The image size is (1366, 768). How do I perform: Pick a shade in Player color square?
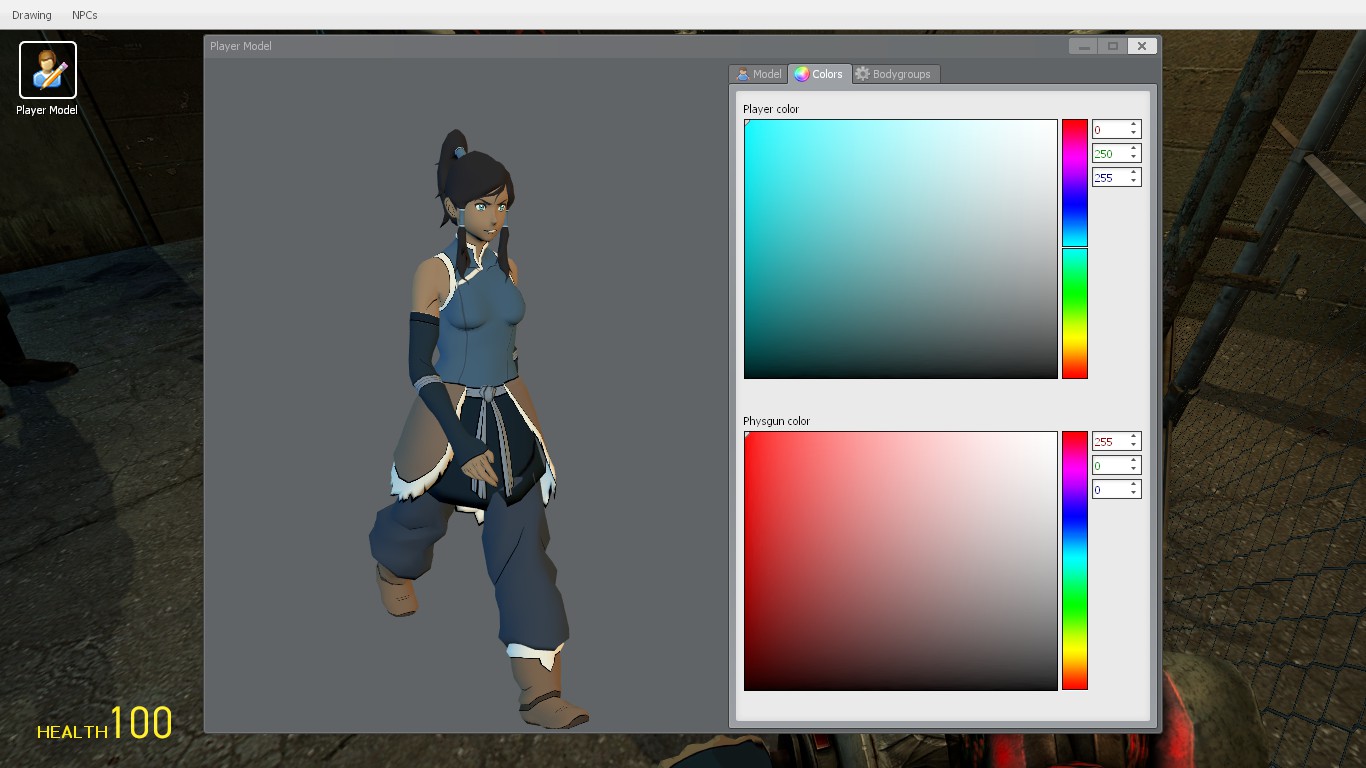[900, 249]
